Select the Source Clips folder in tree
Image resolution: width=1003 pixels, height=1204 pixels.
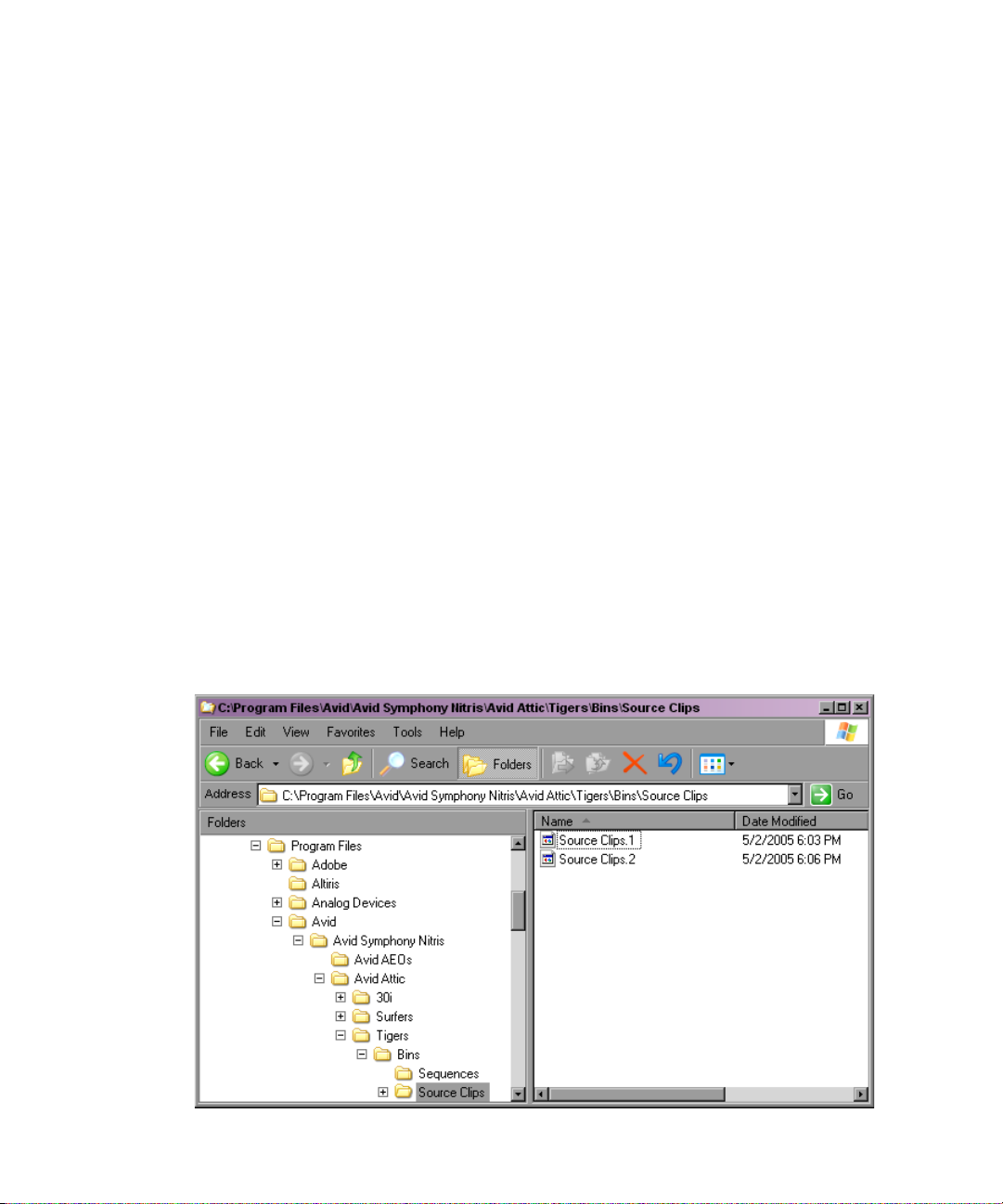(x=452, y=1093)
